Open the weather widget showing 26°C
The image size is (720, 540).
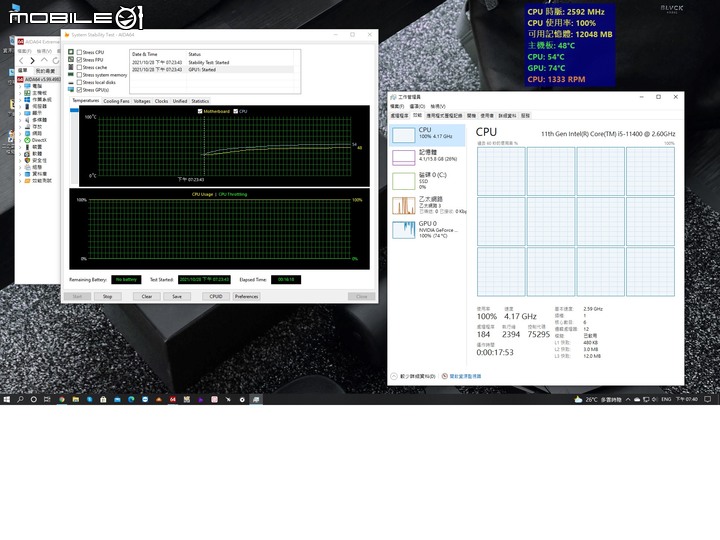pos(598,399)
